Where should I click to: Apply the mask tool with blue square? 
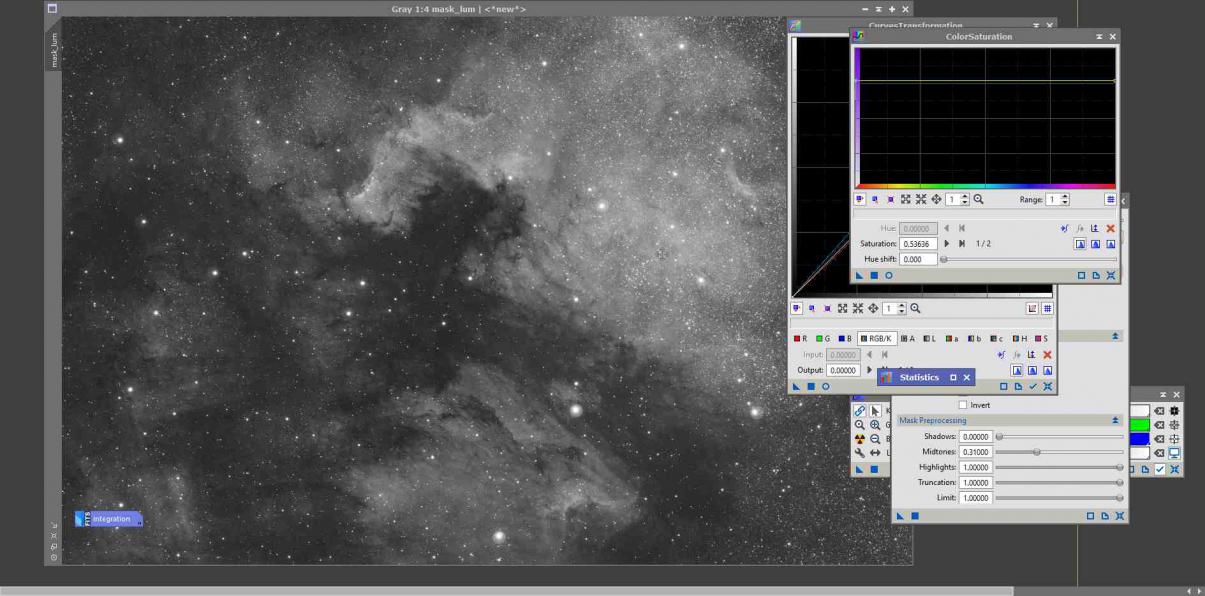(x=914, y=516)
